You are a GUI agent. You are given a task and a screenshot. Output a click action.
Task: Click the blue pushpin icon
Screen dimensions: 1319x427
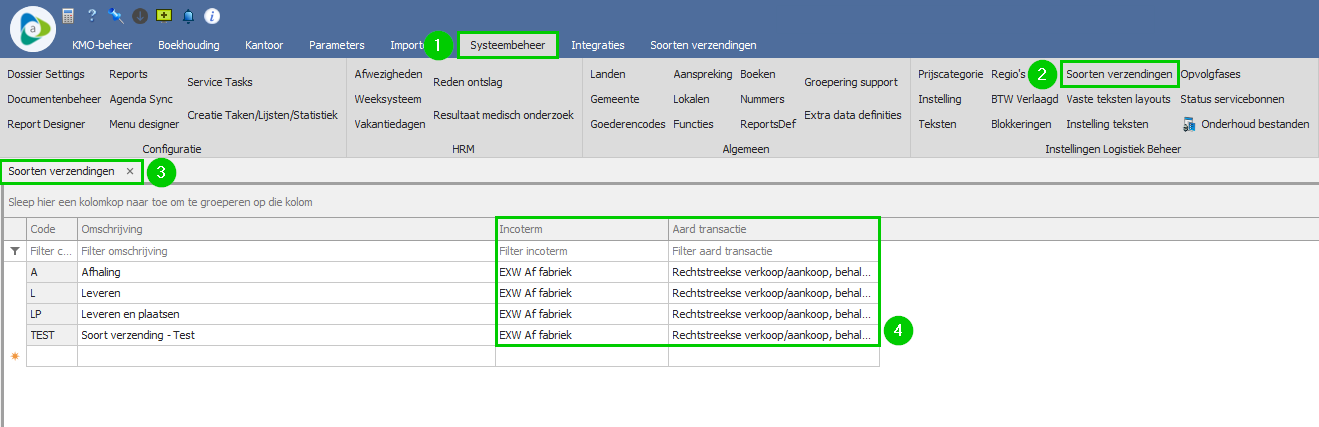[116, 15]
